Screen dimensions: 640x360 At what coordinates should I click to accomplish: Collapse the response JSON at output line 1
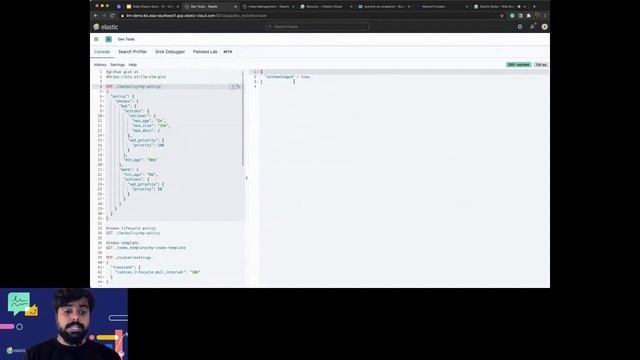click(258, 72)
